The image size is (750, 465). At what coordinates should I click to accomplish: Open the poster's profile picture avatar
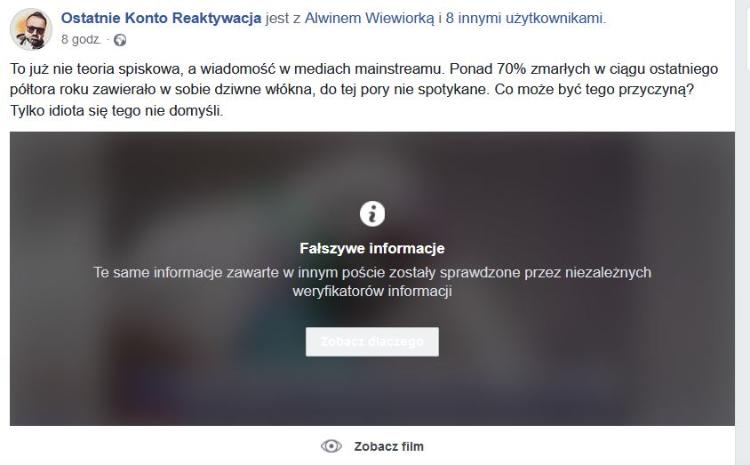(31, 29)
